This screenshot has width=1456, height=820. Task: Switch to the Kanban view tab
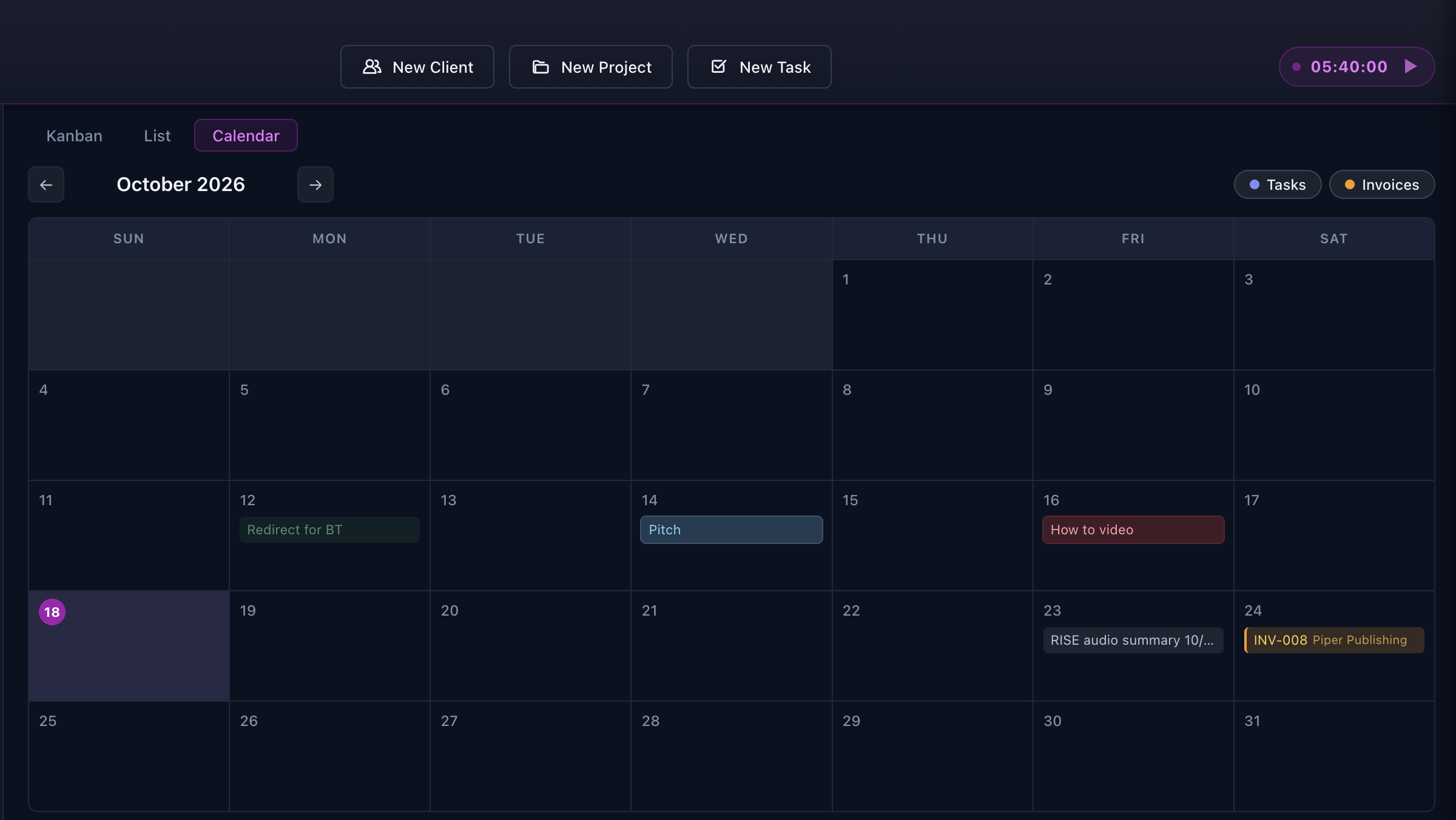(75, 135)
